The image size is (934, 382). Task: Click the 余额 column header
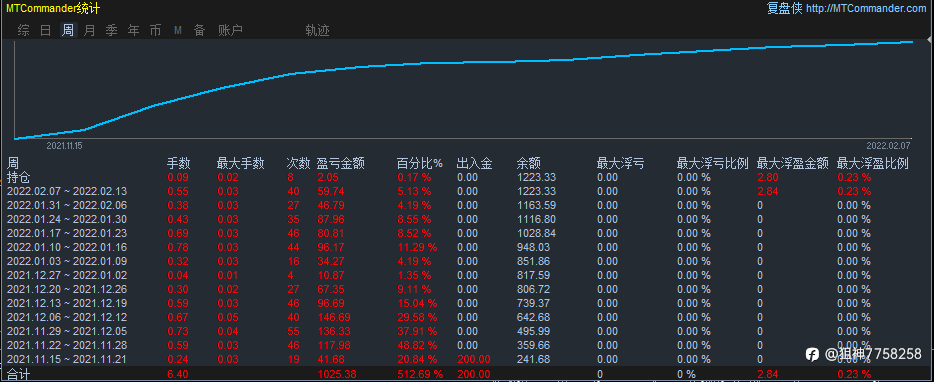[529, 163]
